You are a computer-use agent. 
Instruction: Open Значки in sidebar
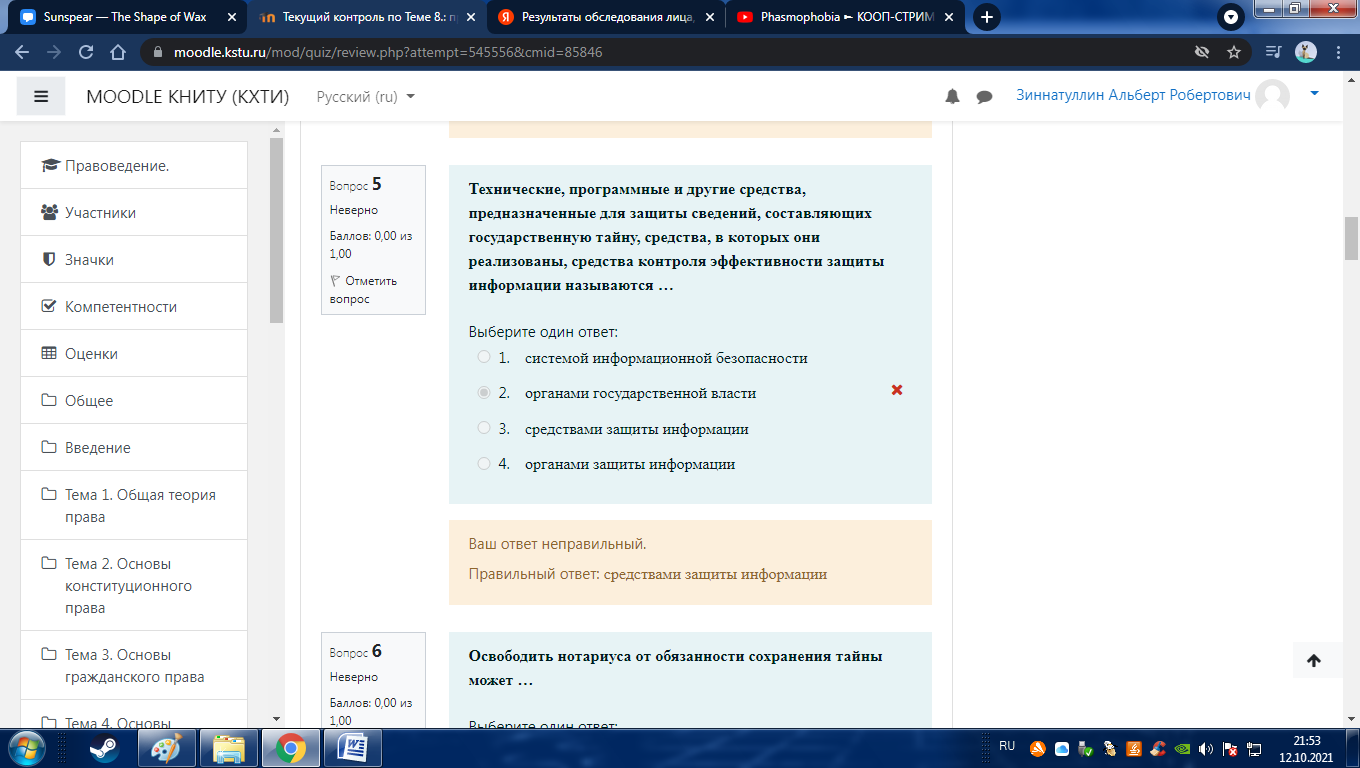(134, 259)
